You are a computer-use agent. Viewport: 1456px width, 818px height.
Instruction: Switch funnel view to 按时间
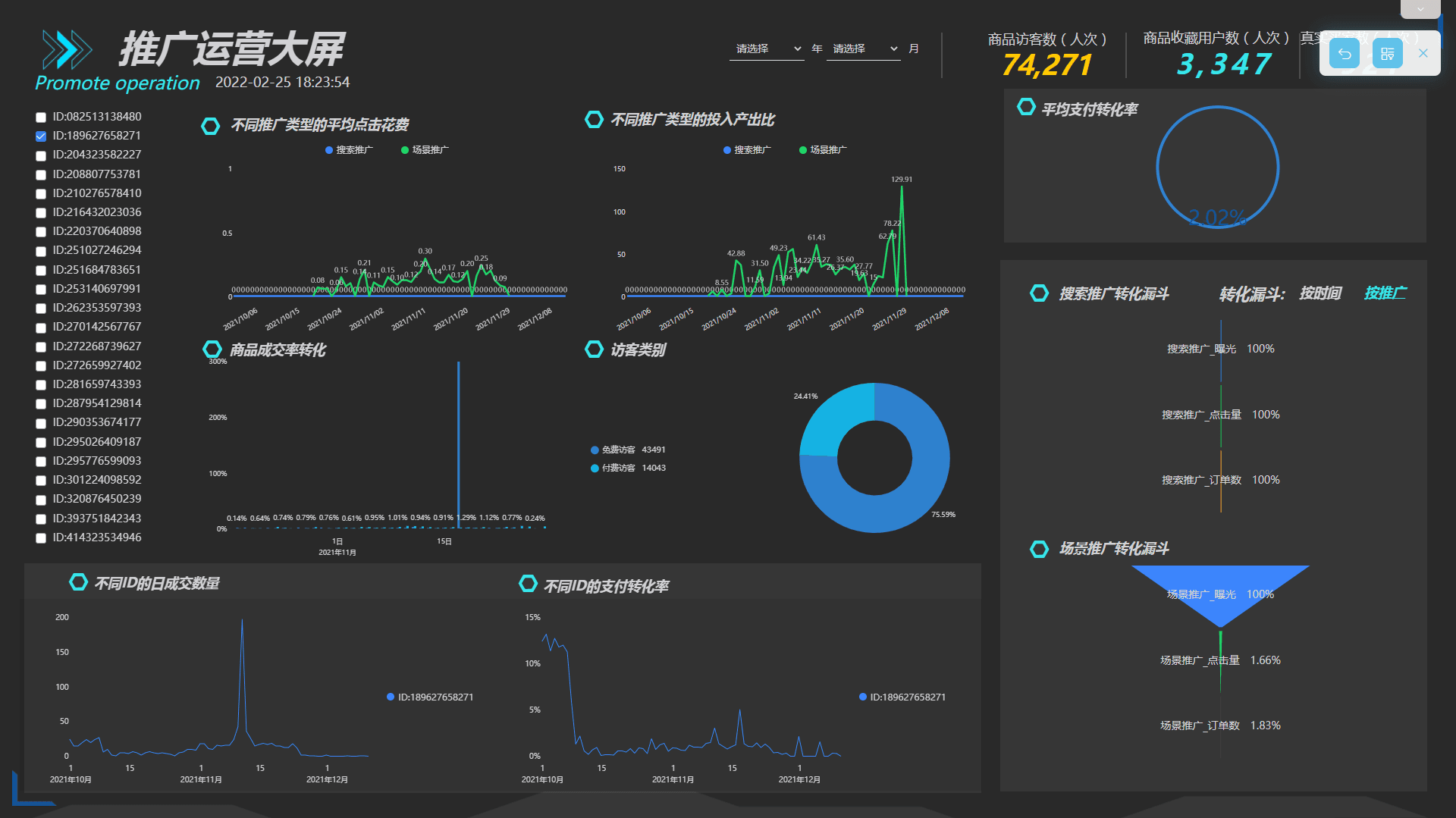pyautogui.click(x=1320, y=293)
